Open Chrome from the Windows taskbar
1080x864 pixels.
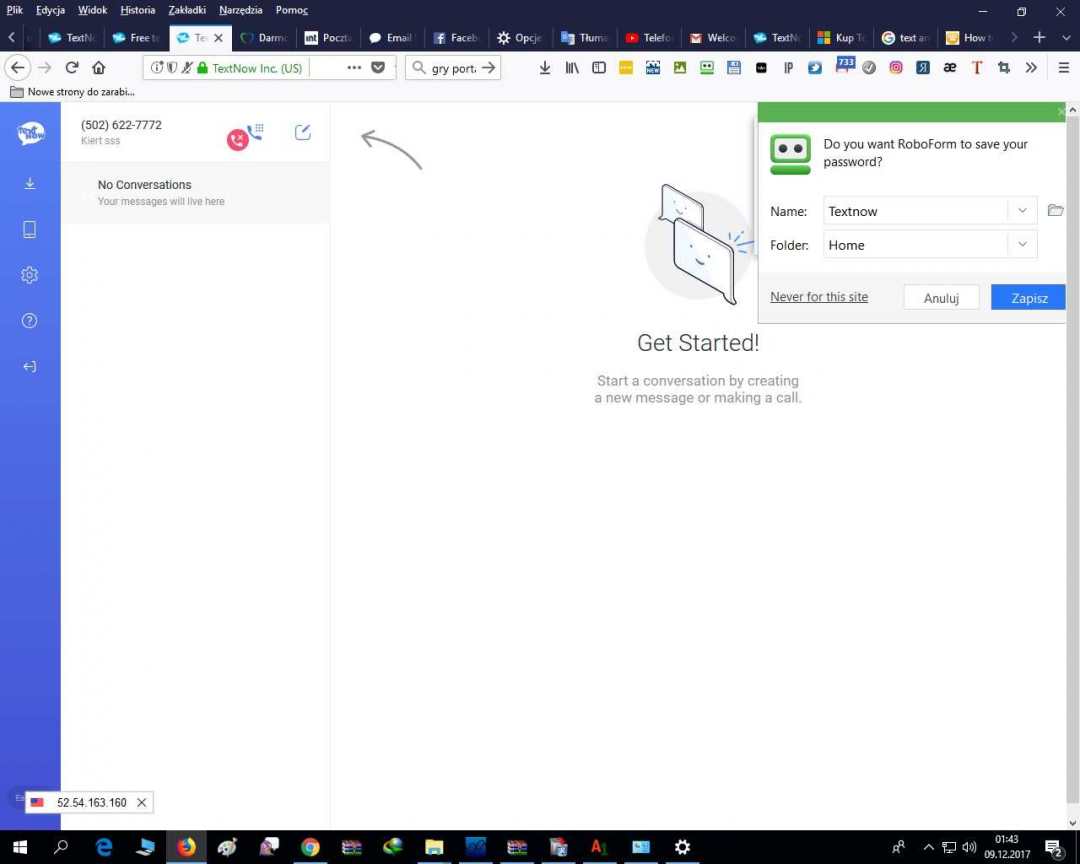pyautogui.click(x=310, y=847)
